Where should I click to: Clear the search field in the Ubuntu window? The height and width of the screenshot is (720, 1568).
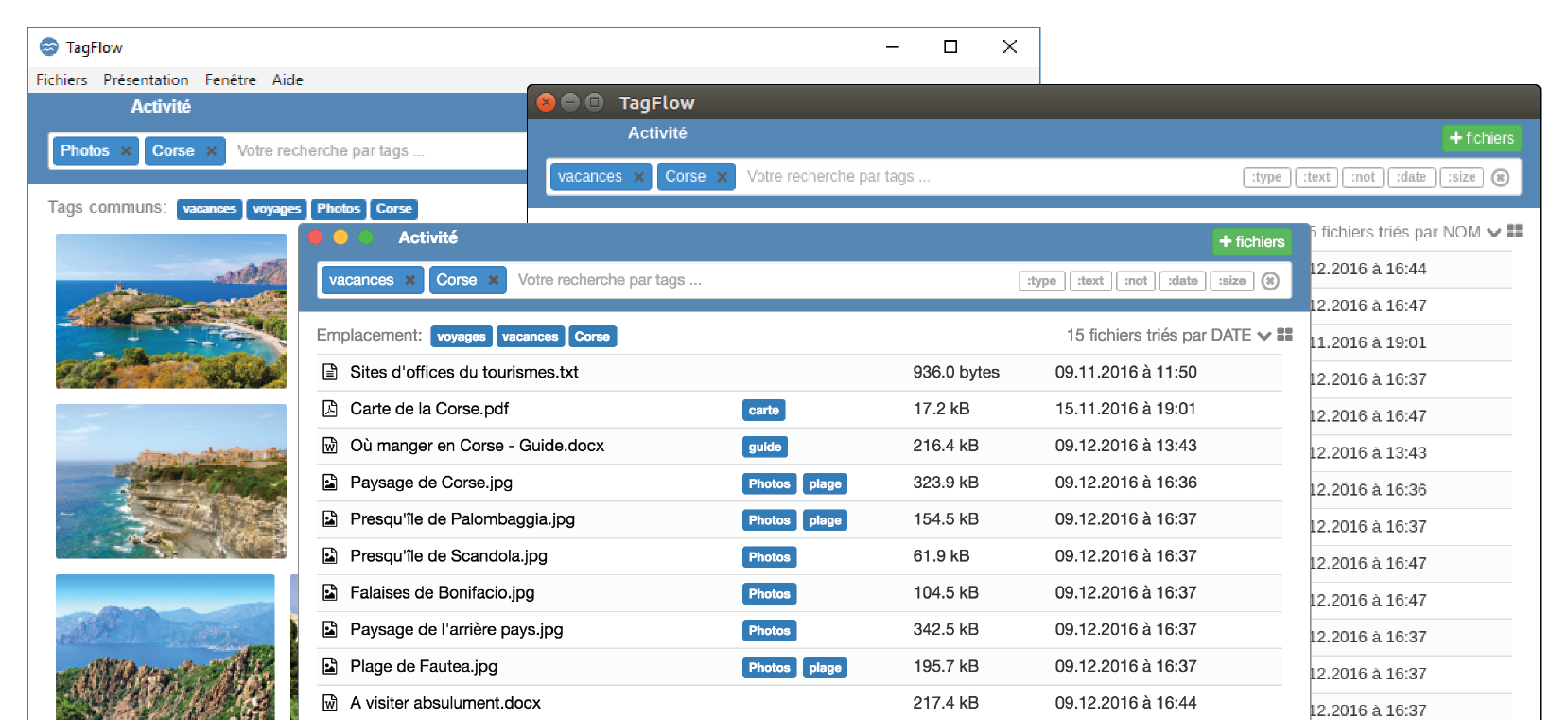click(1500, 178)
